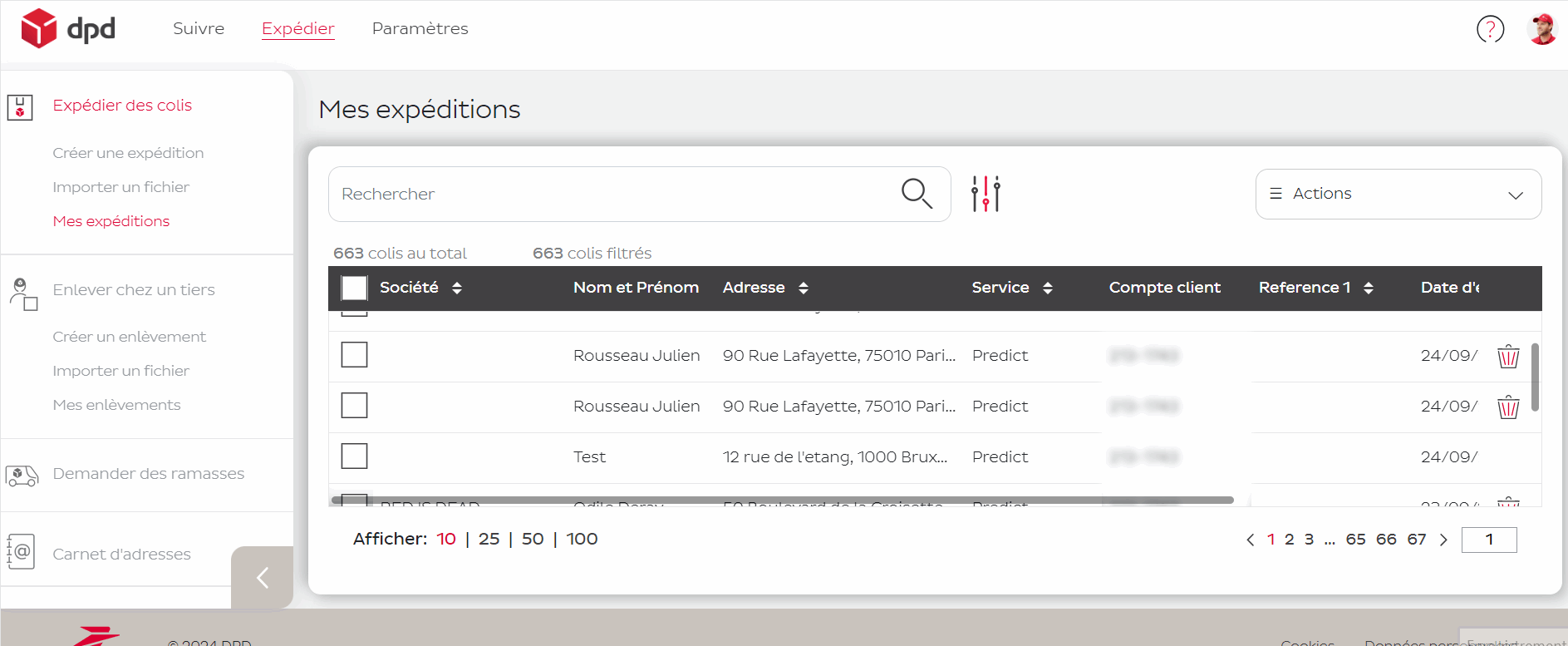Collapse the sidebar with the arrow button
The image size is (1568, 646).
[263, 577]
